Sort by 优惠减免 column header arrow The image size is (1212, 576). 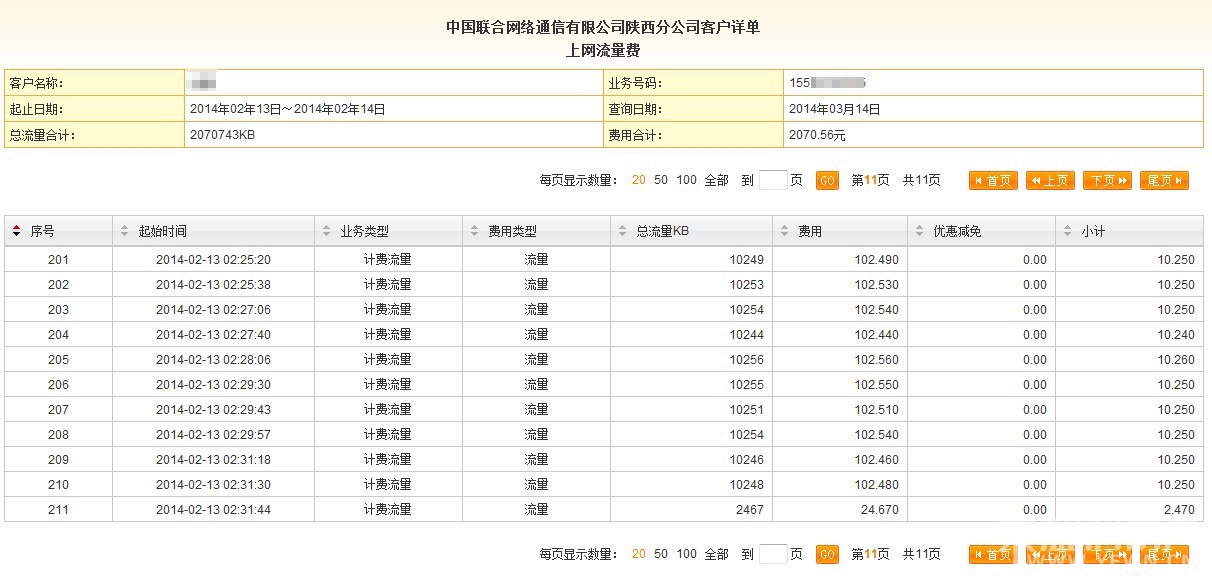[x=919, y=231]
